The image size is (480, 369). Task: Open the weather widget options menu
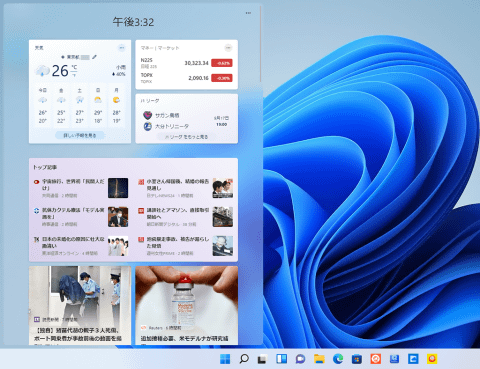click(x=122, y=48)
